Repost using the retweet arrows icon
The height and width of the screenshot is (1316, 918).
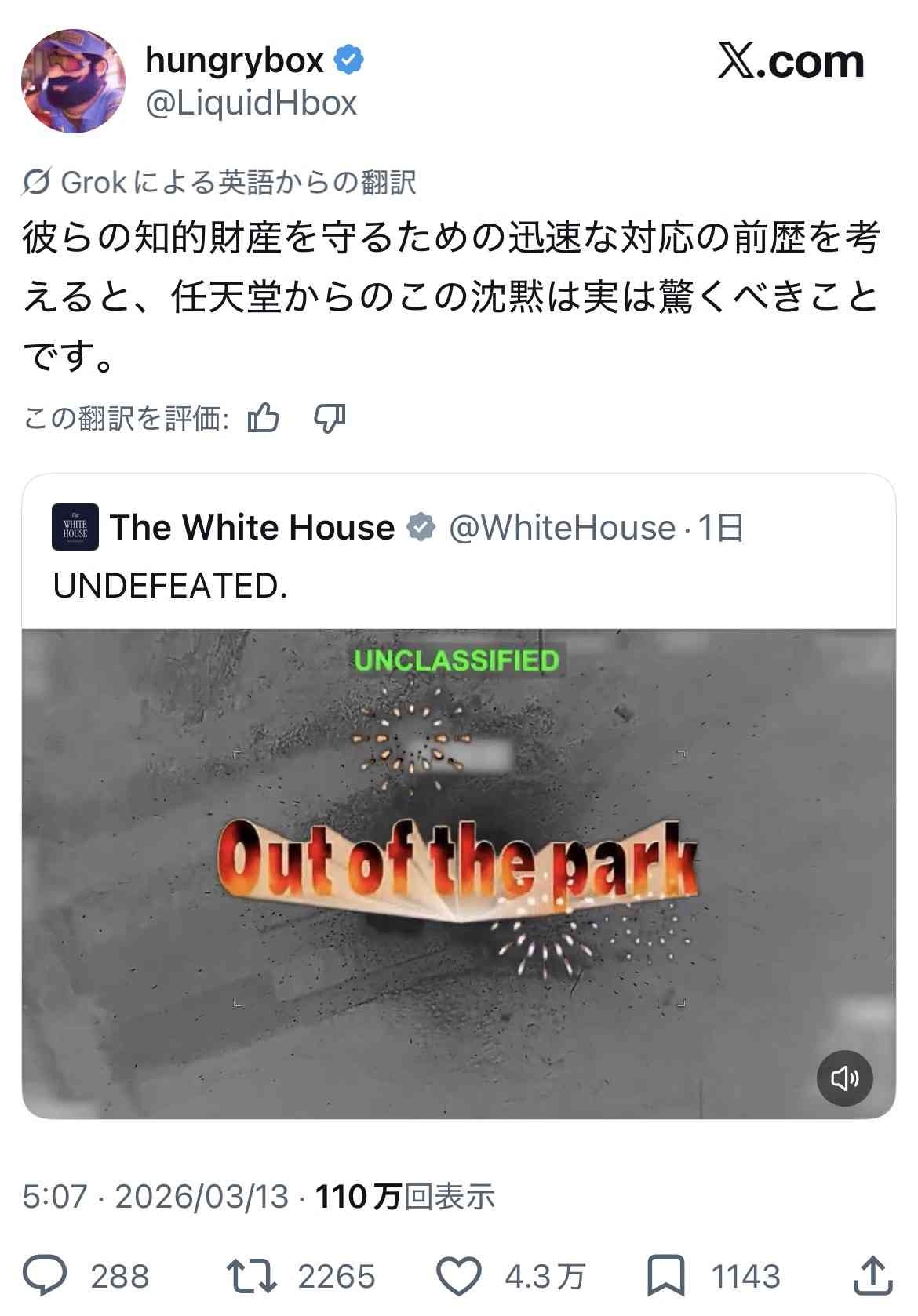[x=251, y=1276]
